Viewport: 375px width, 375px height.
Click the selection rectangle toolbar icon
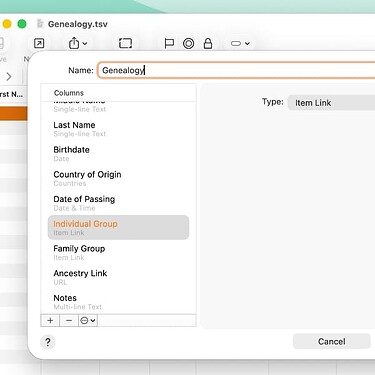[x=125, y=43]
